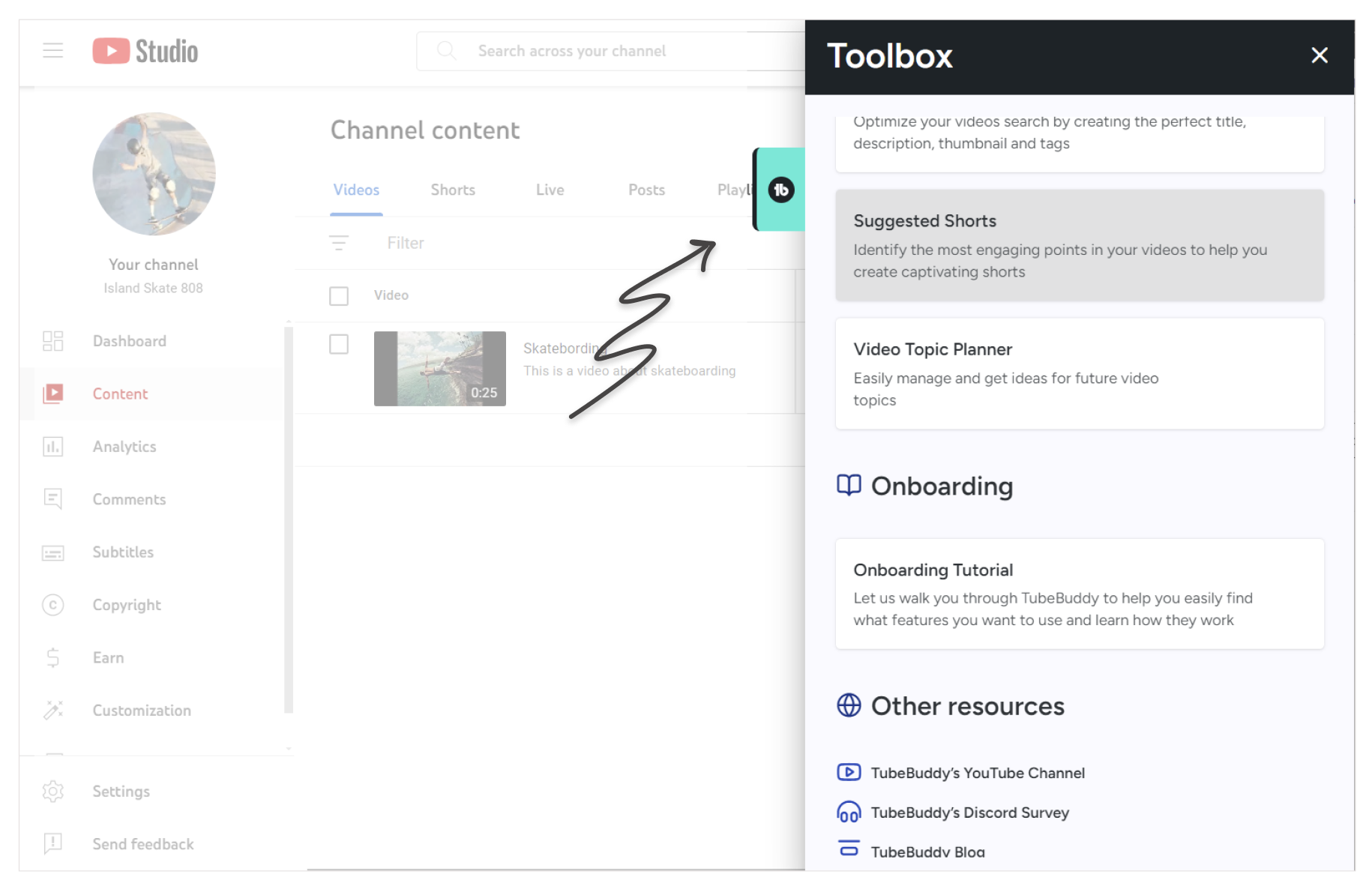Click the TubeBuddy logo side tab
Screen dimensions: 1372x895
780,190
